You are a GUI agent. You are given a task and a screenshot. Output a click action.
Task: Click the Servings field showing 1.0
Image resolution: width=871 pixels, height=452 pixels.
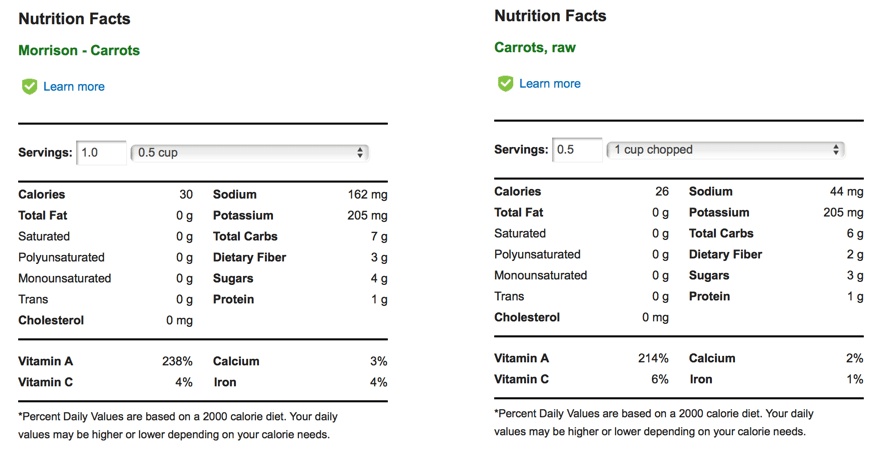point(101,153)
